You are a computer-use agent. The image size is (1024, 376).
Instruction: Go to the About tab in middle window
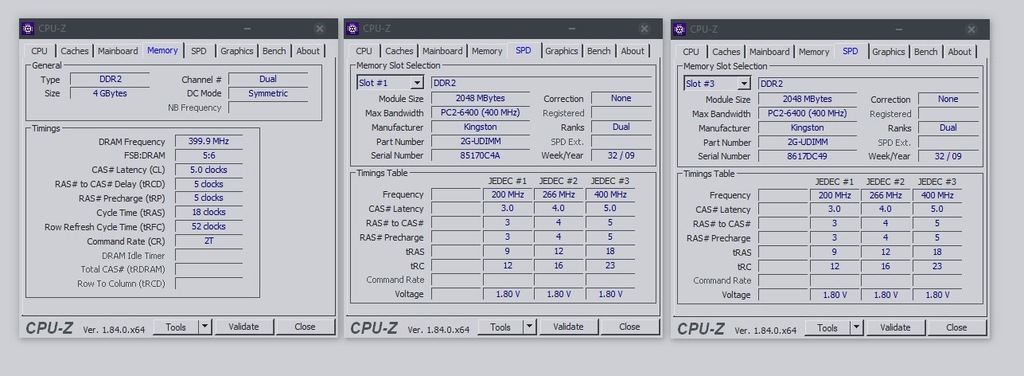click(632, 51)
